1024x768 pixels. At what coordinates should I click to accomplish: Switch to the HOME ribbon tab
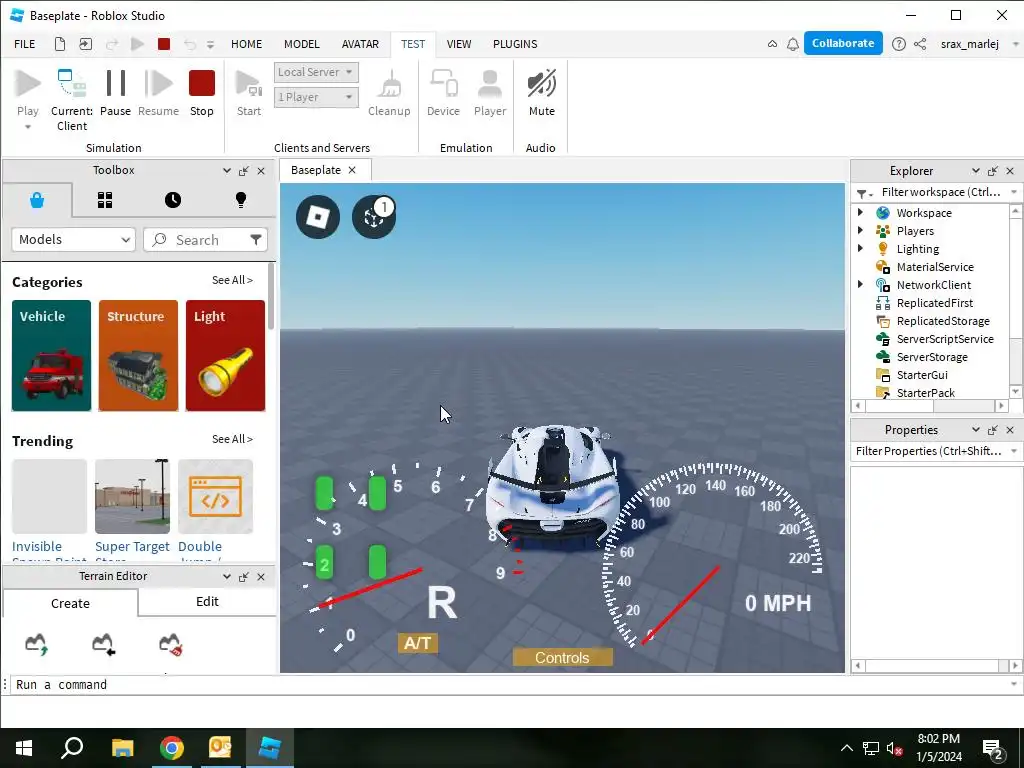(x=246, y=44)
